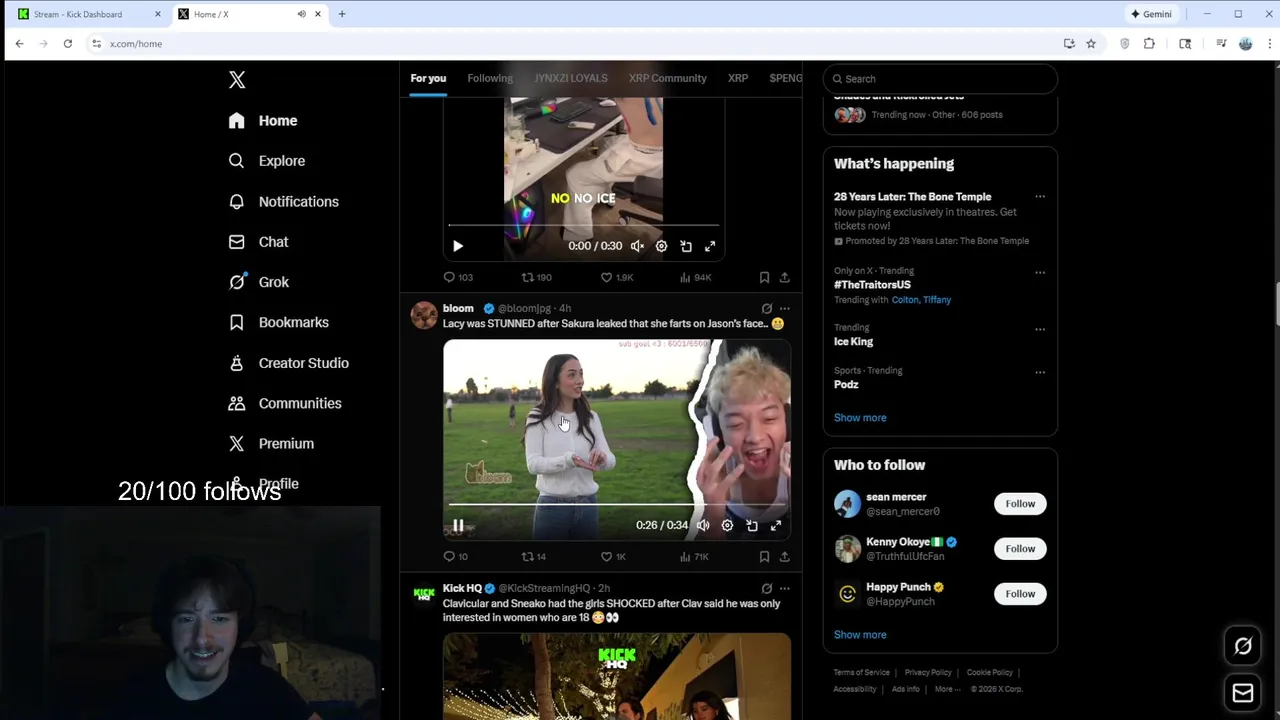Open settings on NO ICE video
Image resolution: width=1280 pixels, height=720 pixels.
[661, 246]
